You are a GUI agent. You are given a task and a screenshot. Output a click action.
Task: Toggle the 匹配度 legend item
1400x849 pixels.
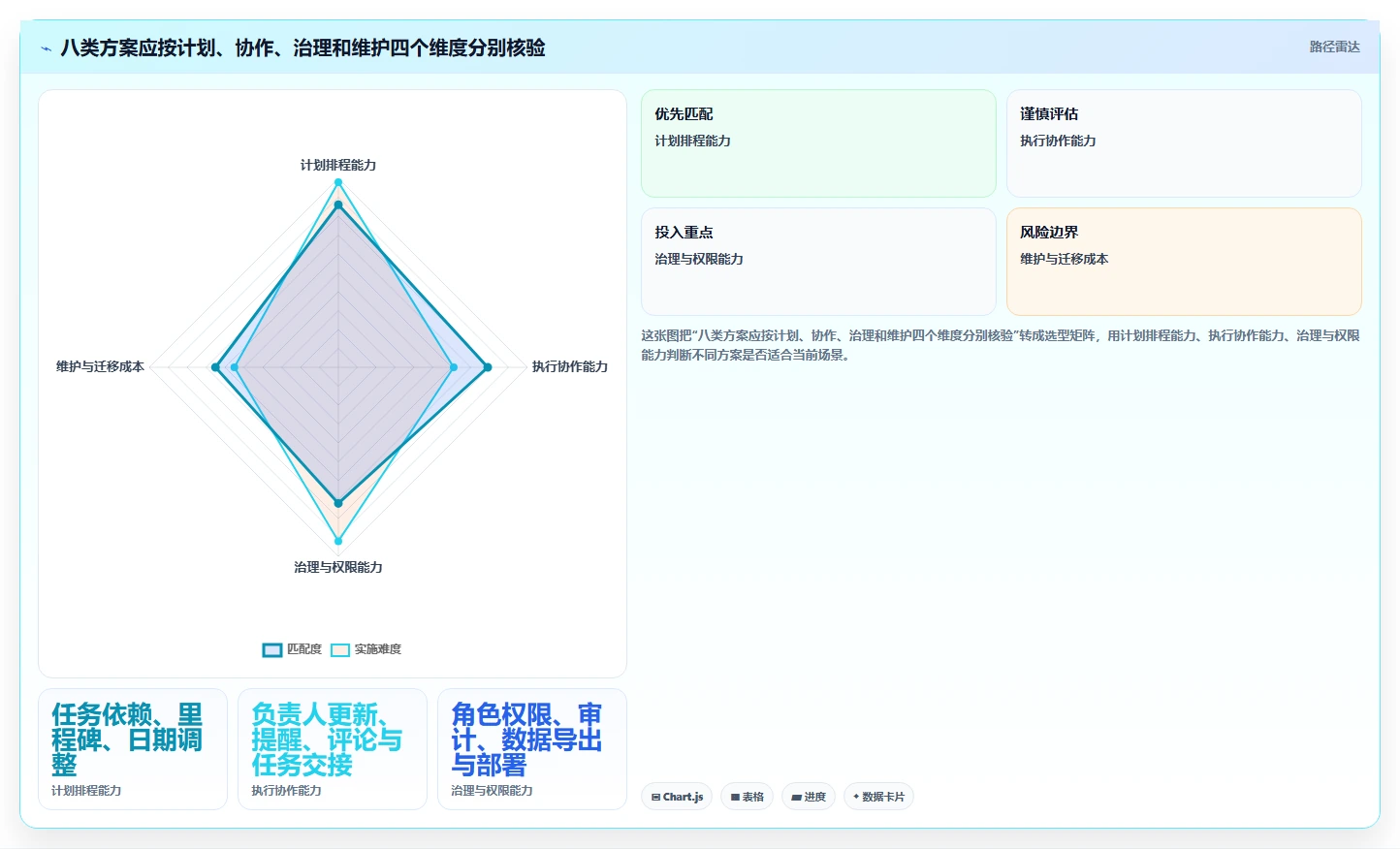pyautogui.click(x=292, y=649)
